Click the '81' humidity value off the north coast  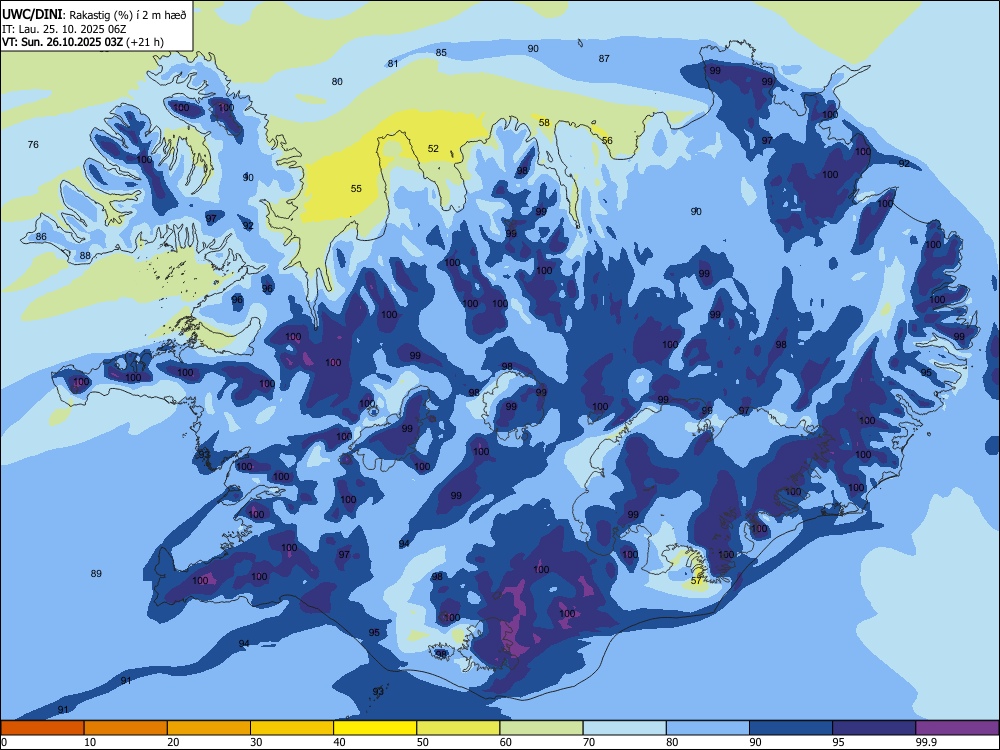click(x=393, y=64)
